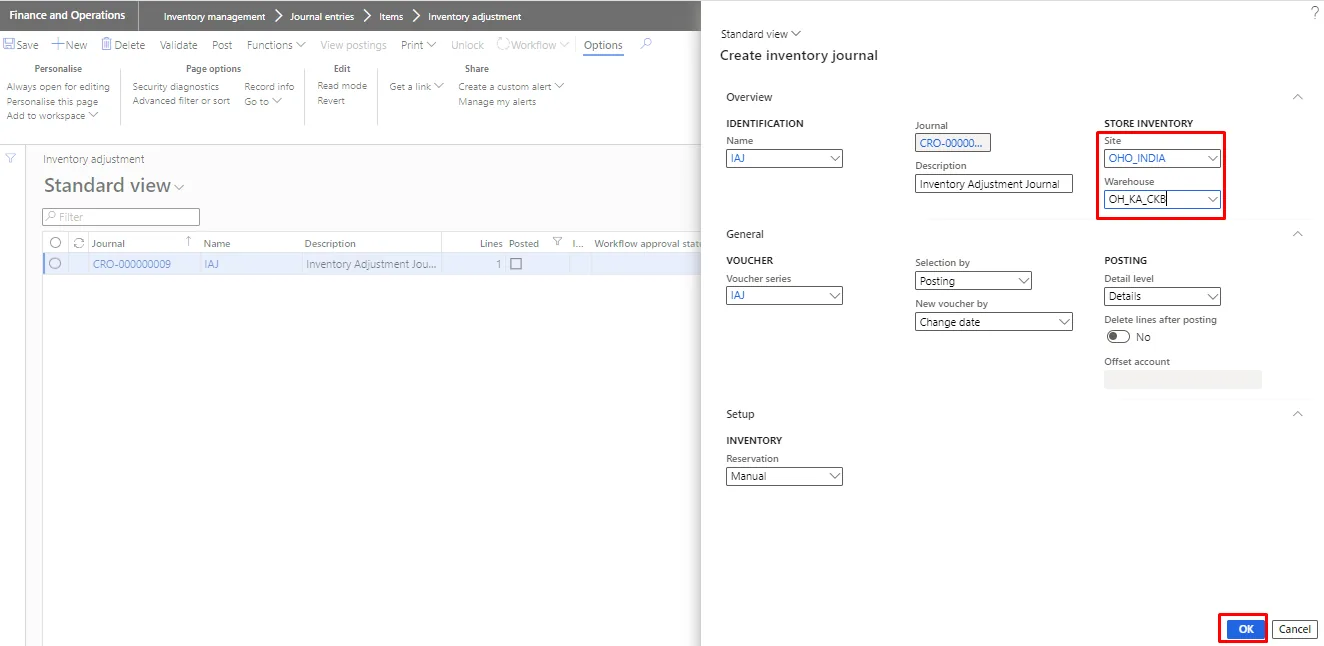Click Always open for editing
The height and width of the screenshot is (646, 1324).
pos(58,87)
